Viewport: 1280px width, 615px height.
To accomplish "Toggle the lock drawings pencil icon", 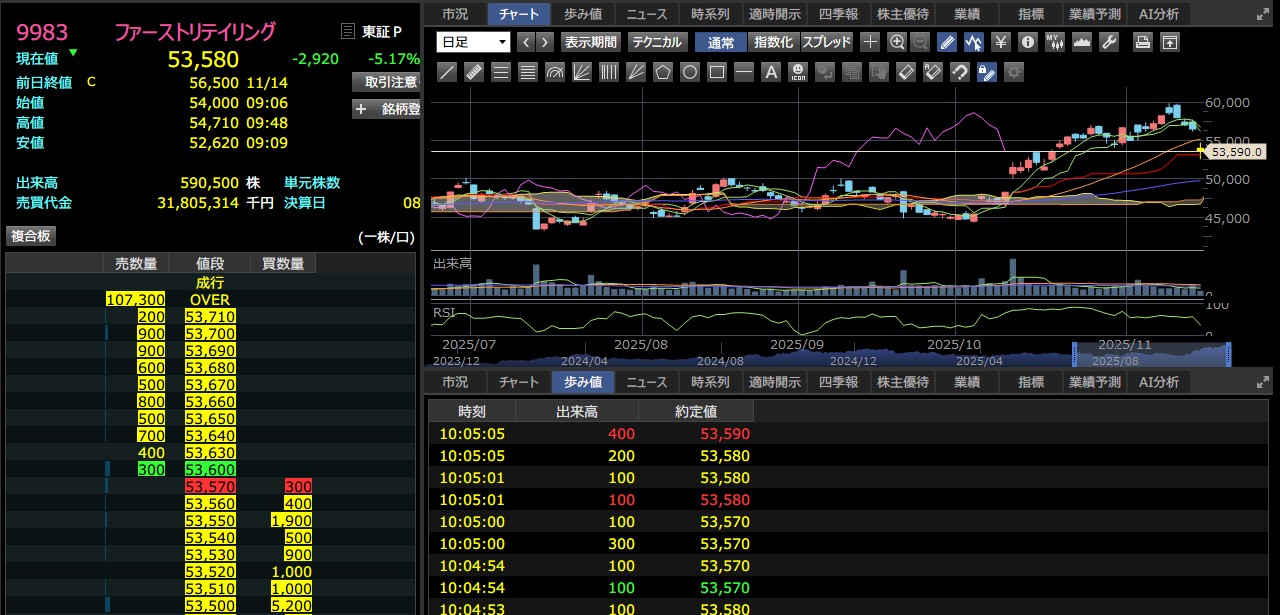I will point(986,72).
